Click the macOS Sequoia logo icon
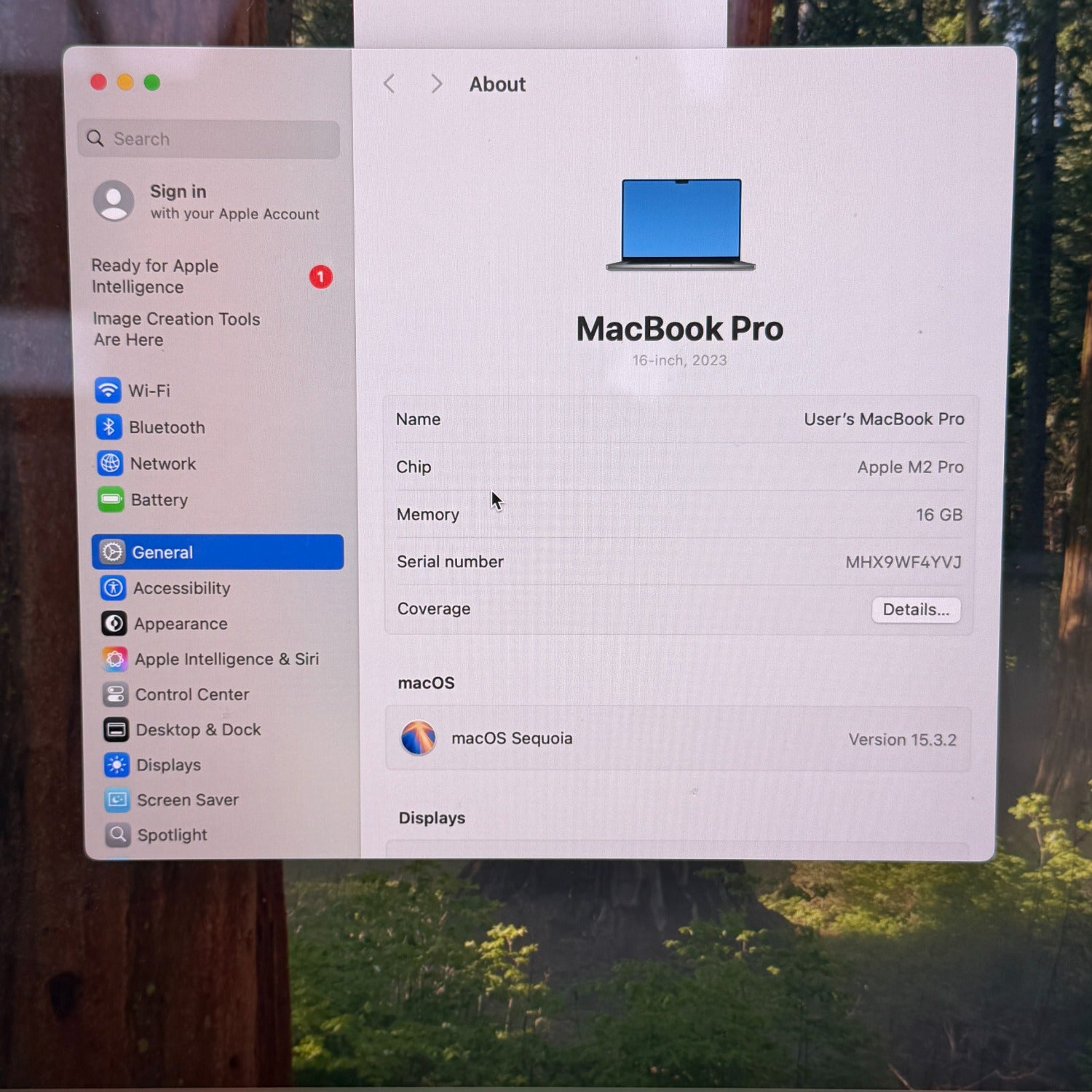1092x1092 pixels. tap(419, 737)
